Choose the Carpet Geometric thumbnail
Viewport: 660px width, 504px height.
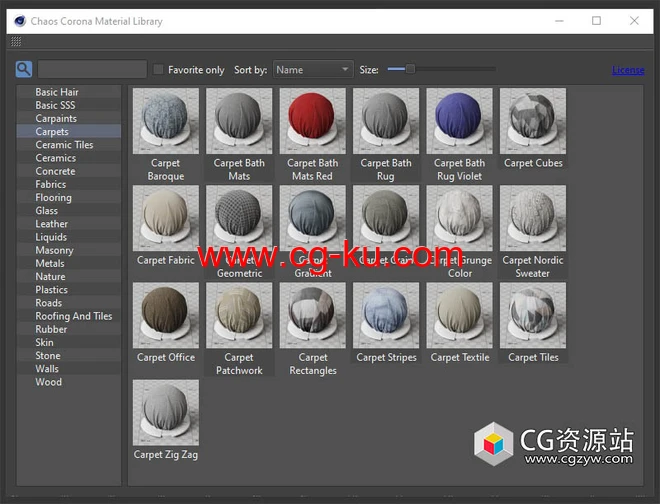[239, 218]
